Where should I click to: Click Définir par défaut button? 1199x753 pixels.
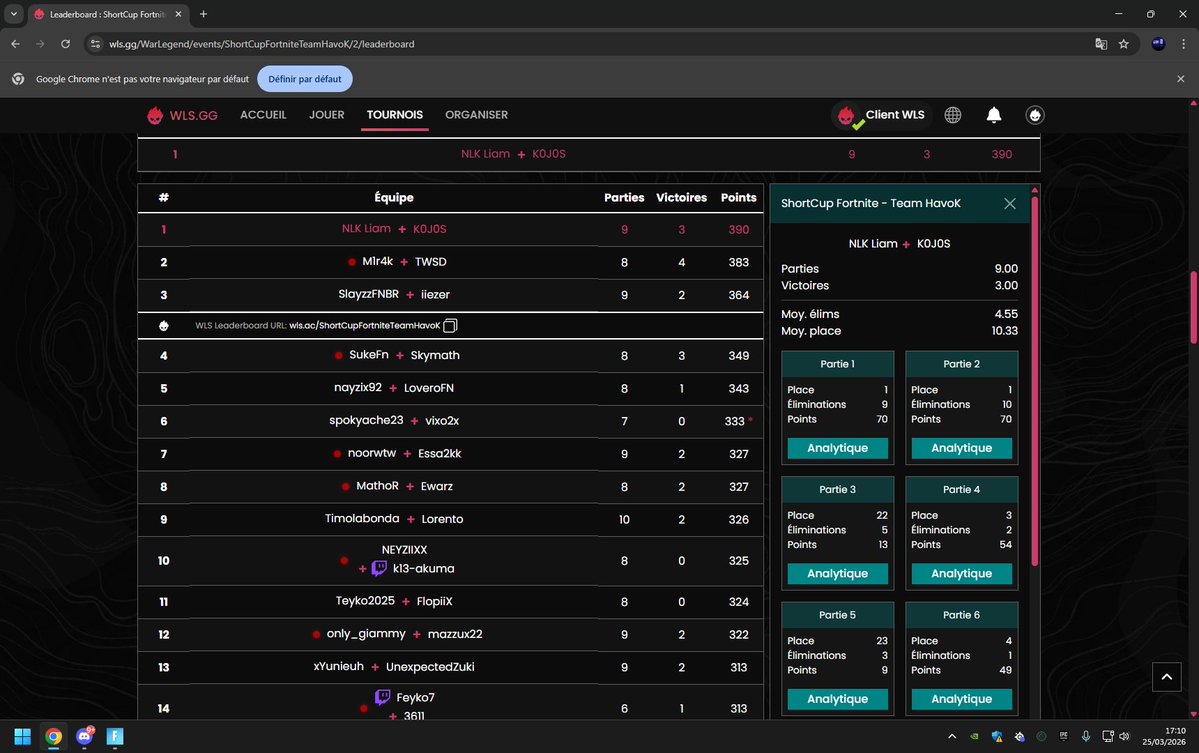tap(304, 79)
